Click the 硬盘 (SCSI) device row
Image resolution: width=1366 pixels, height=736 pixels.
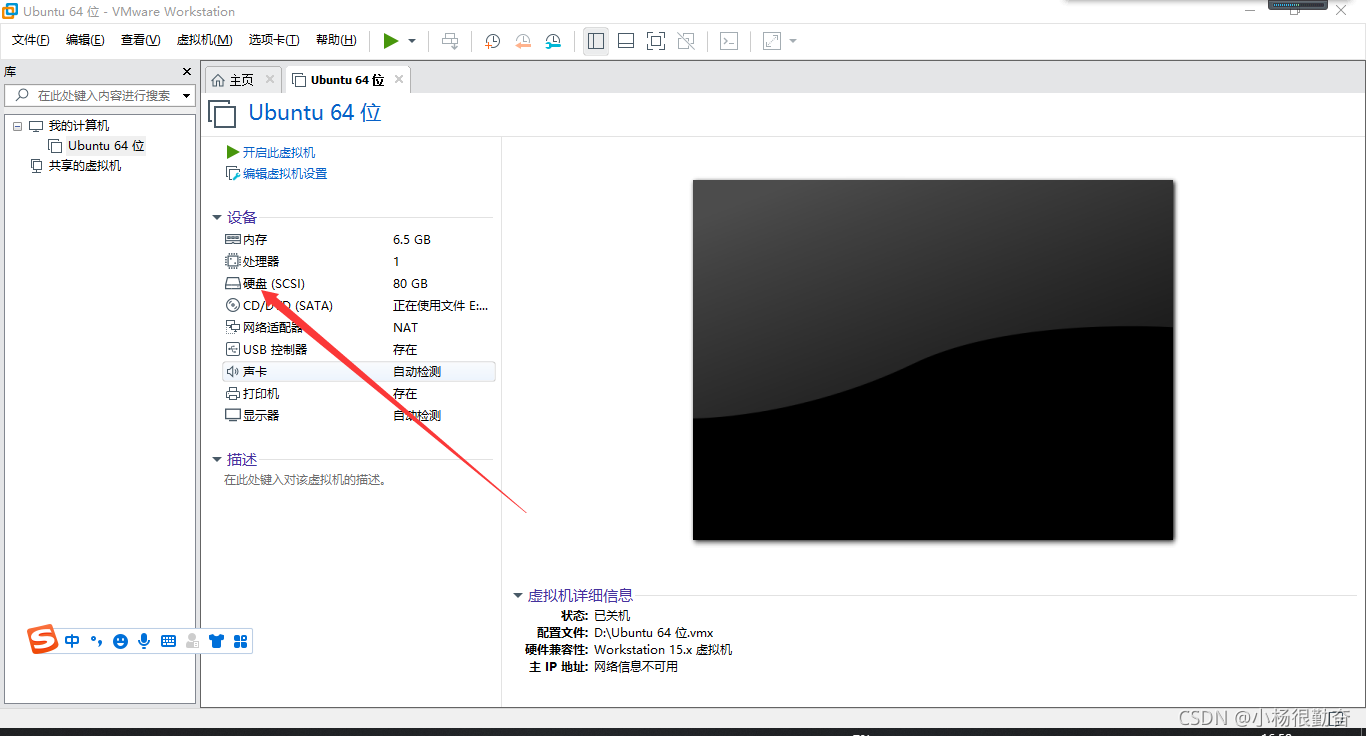pos(359,284)
